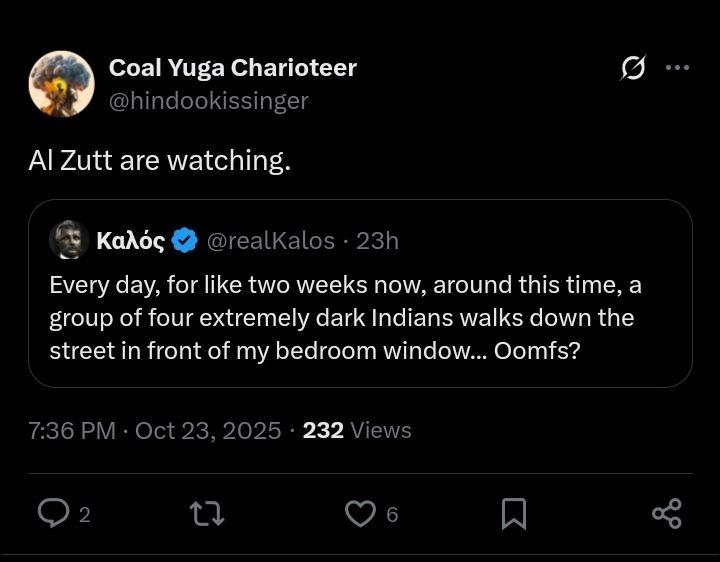Like the tweet with the heart icon

click(359, 514)
